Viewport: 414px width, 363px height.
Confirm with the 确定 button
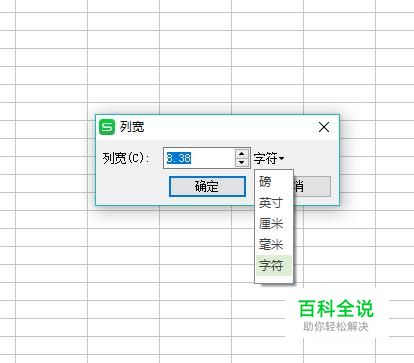coord(207,186)
